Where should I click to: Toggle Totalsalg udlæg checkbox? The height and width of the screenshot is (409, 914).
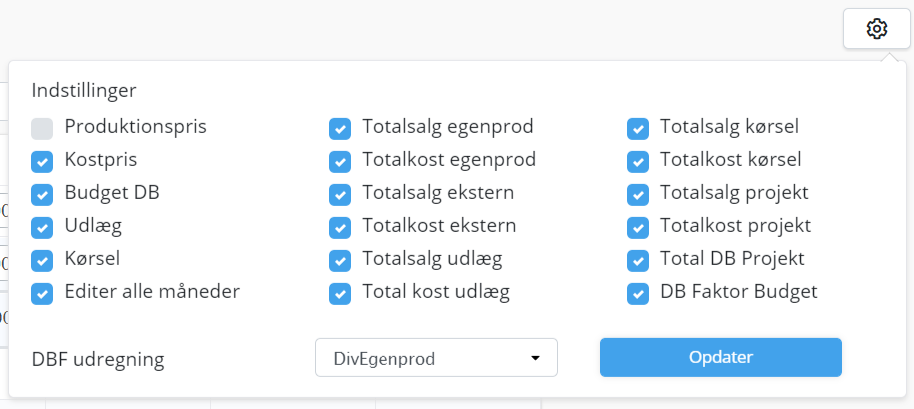pyautogui.click(x=340, y=260)
